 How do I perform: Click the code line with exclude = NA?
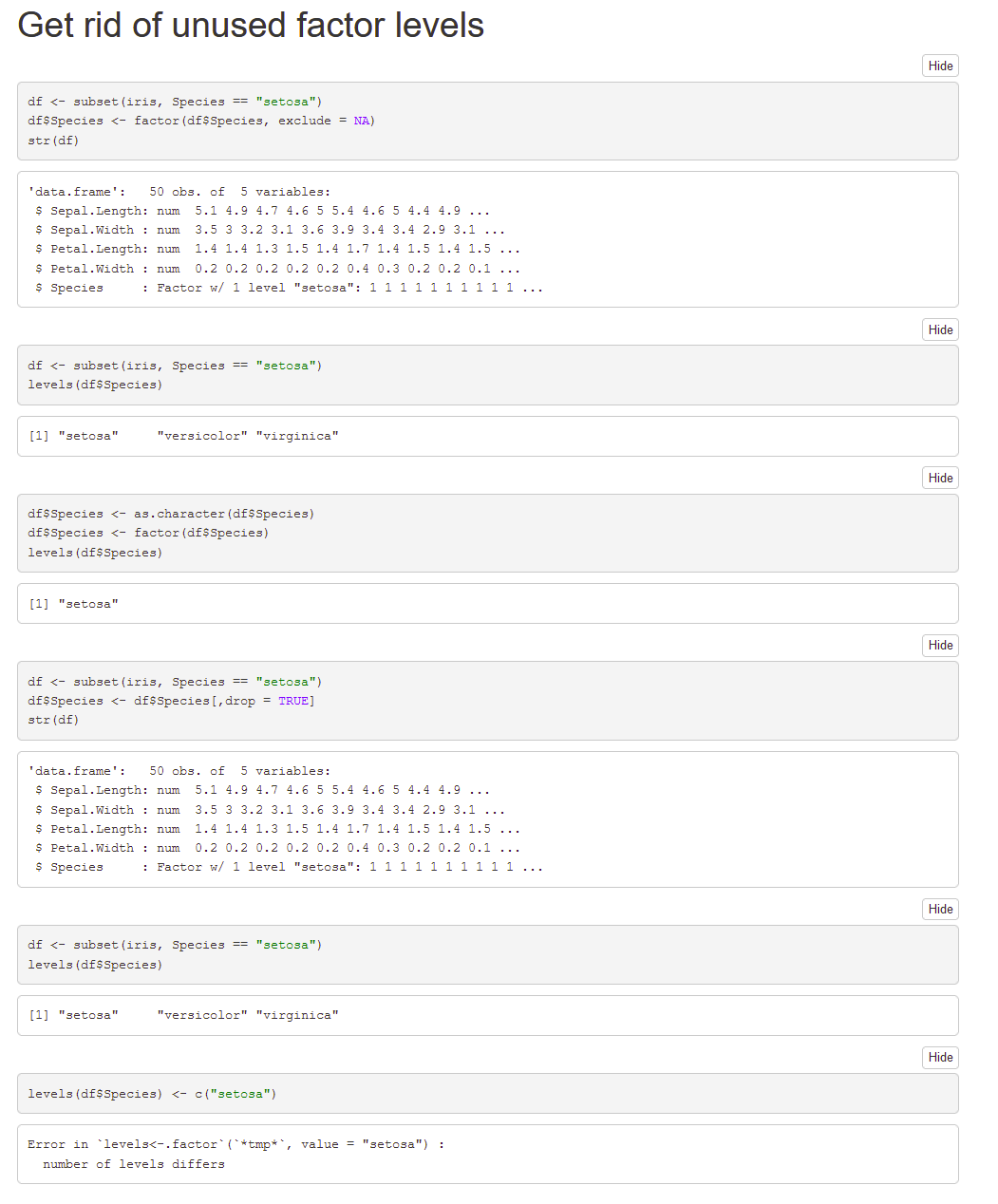coord(201,121)
